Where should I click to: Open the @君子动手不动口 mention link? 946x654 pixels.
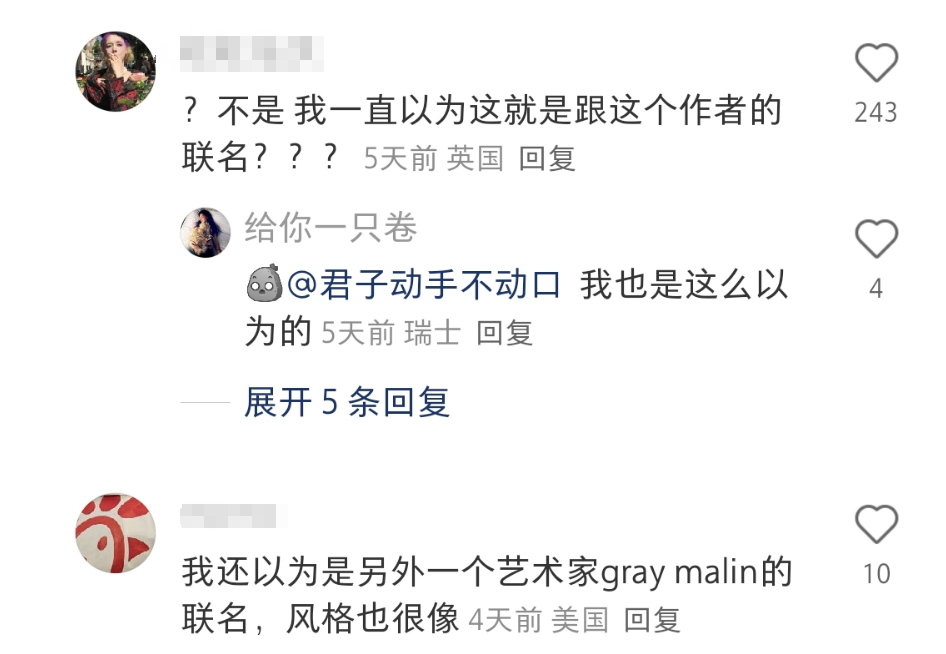click(x=424, y=284)
